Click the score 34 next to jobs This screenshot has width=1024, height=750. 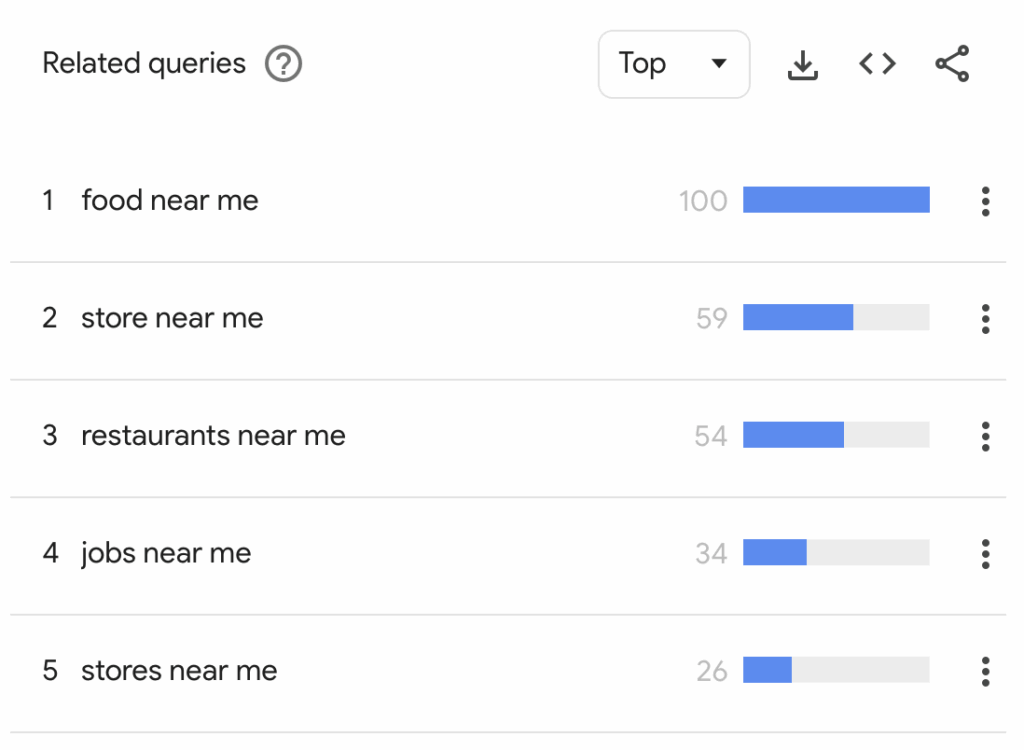(711, 553)
